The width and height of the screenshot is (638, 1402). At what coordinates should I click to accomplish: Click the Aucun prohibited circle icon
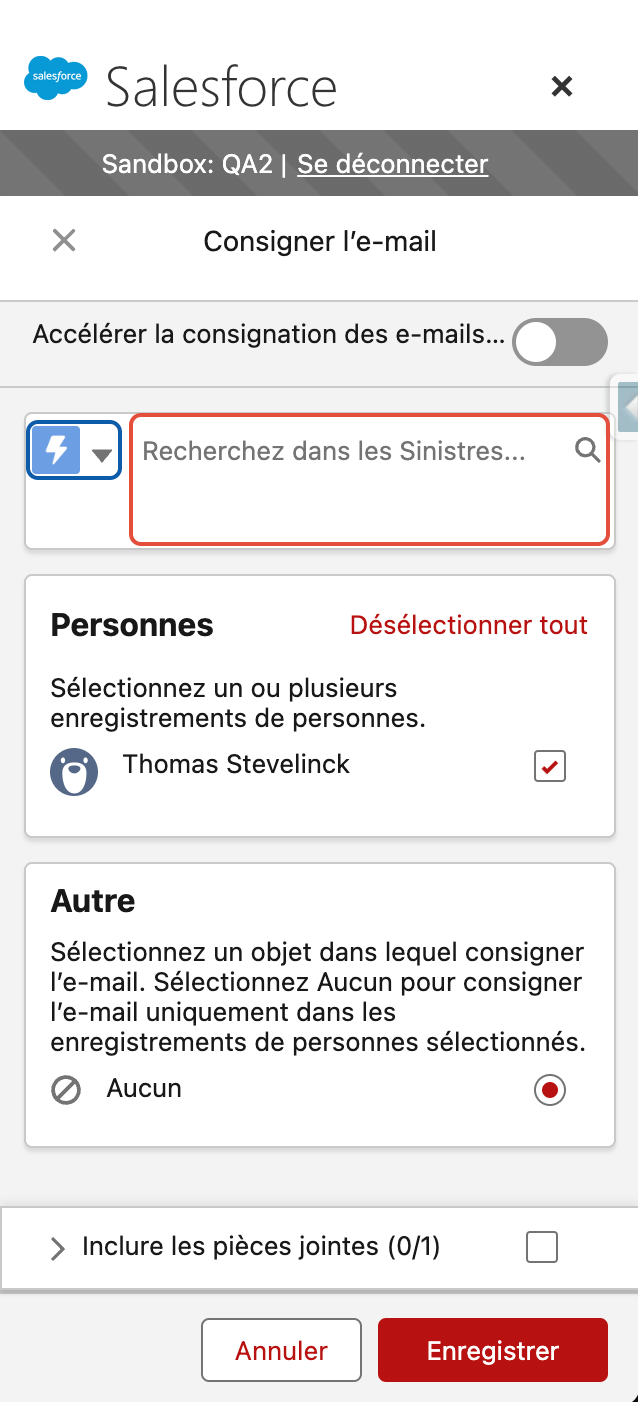66,1090
